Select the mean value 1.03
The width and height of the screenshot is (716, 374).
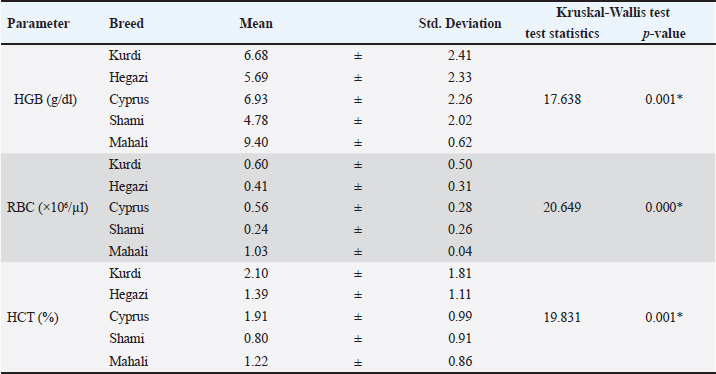click(x=256, y=251)
